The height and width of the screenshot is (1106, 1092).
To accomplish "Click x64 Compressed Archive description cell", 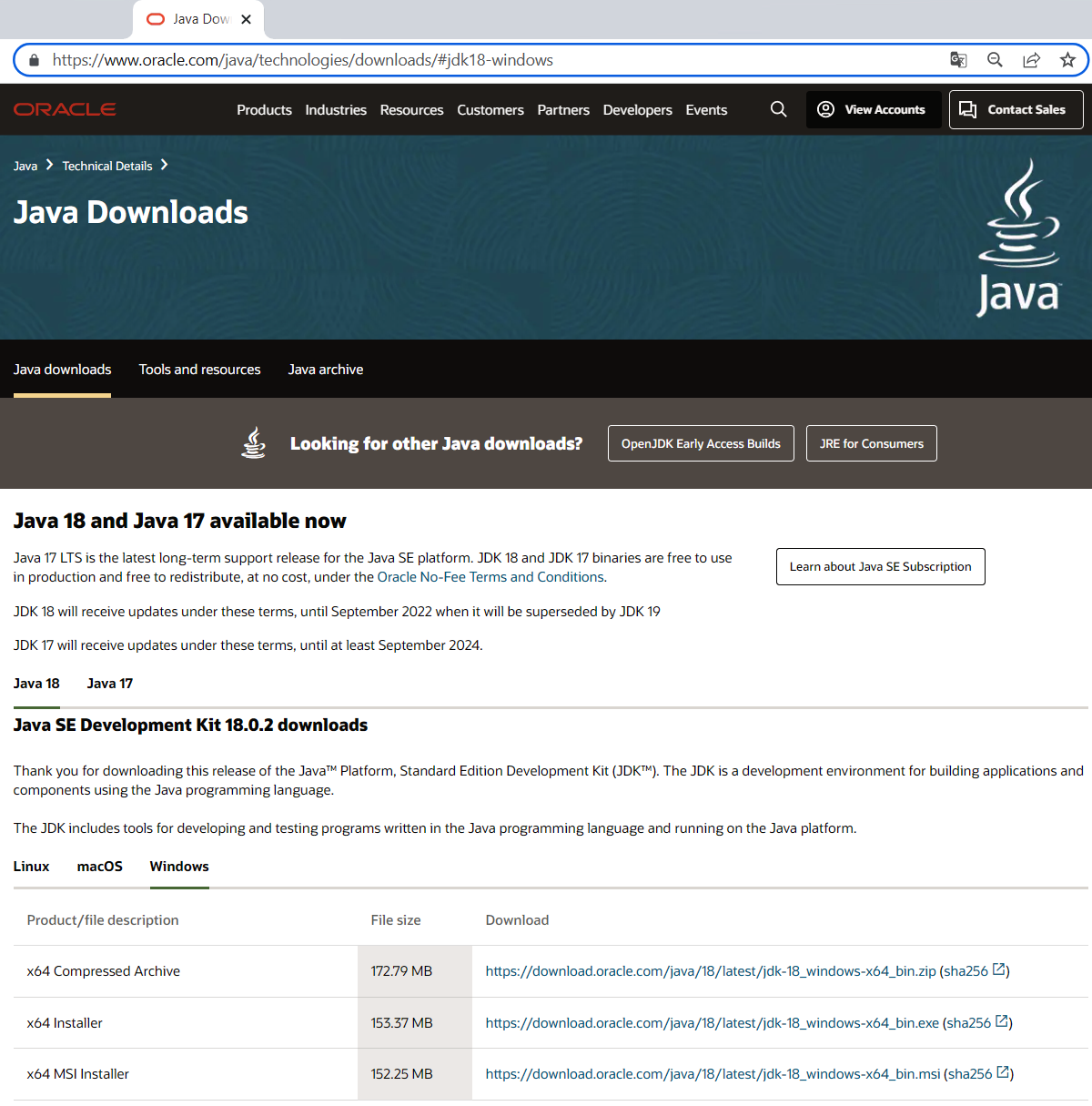I will click(186, 971).
